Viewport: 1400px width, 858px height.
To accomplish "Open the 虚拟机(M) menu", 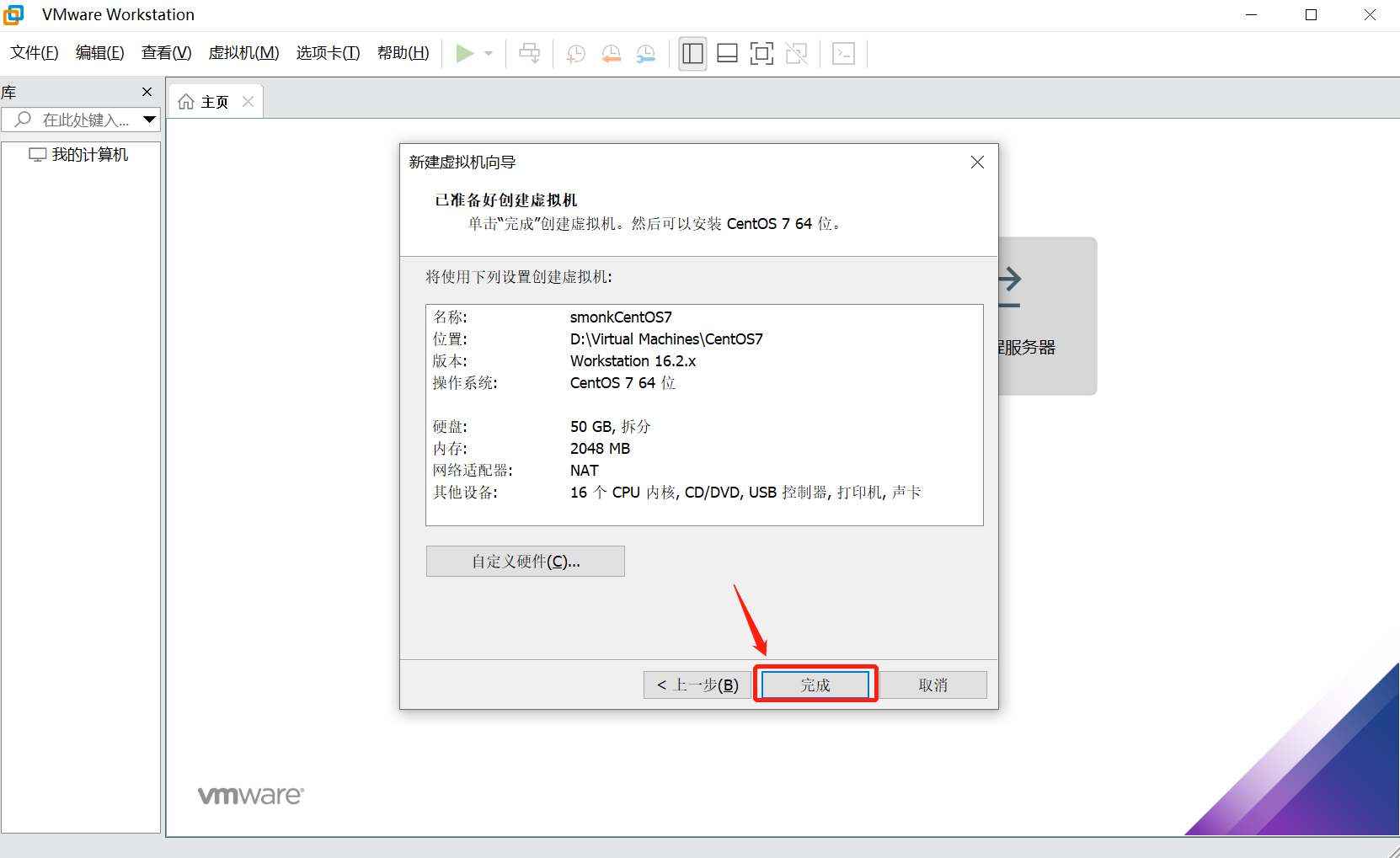I will pyautogui.click(x=243, y=52).
